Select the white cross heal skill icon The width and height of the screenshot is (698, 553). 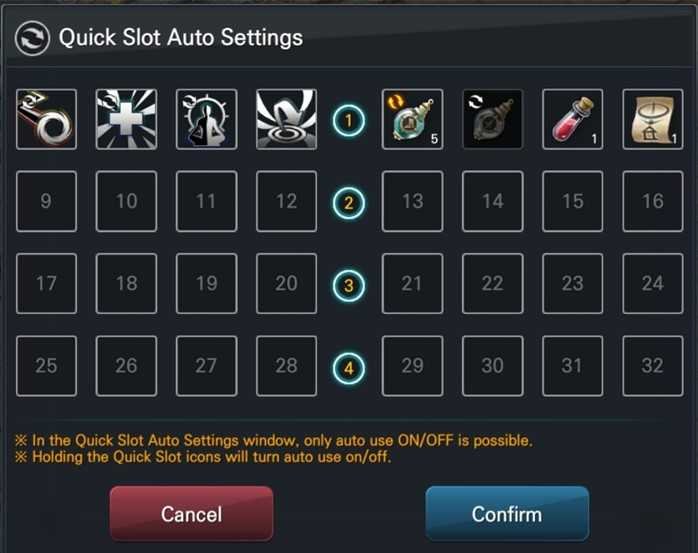click(x=126, y=119)
